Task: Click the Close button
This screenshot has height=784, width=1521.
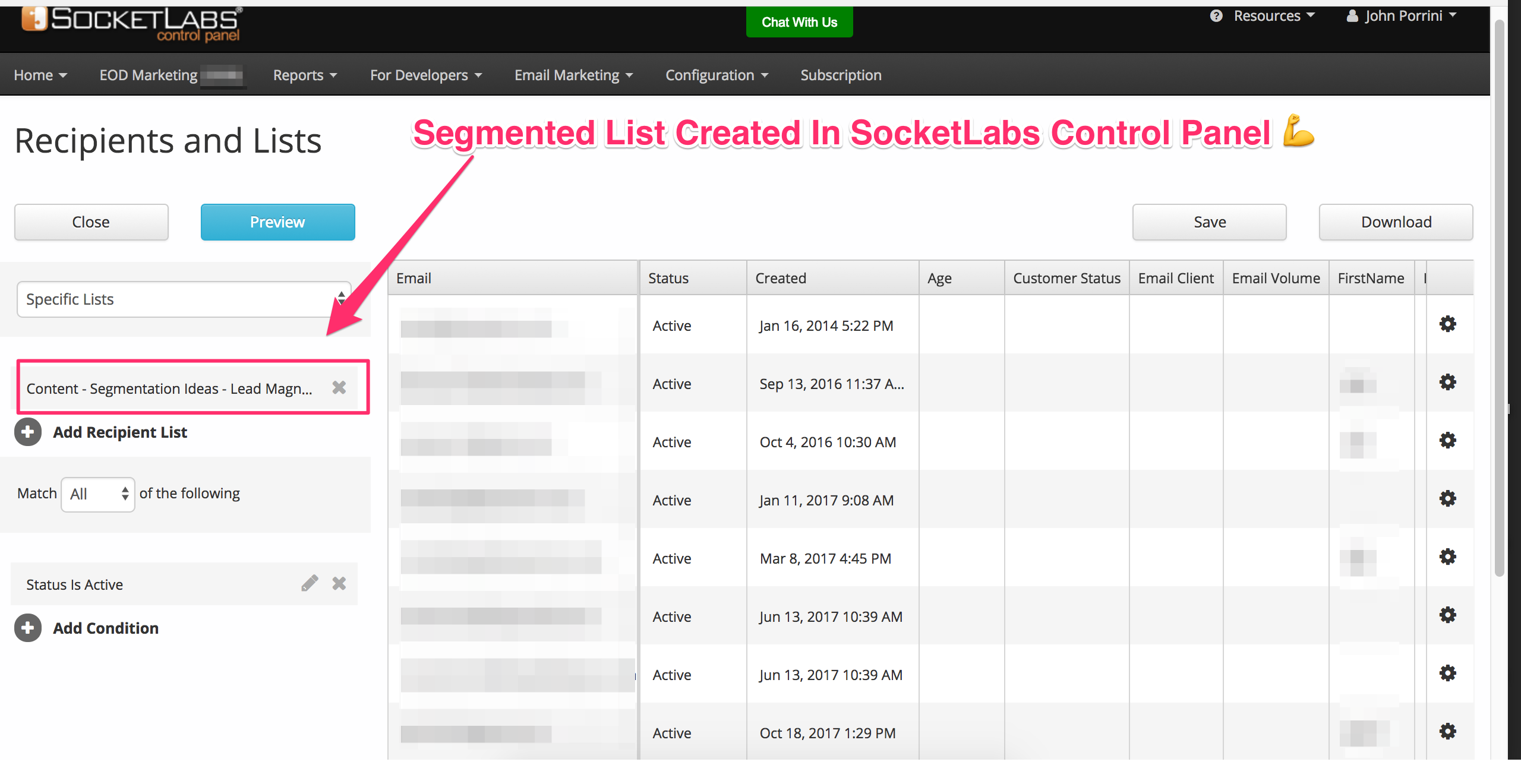Action: 91,222
